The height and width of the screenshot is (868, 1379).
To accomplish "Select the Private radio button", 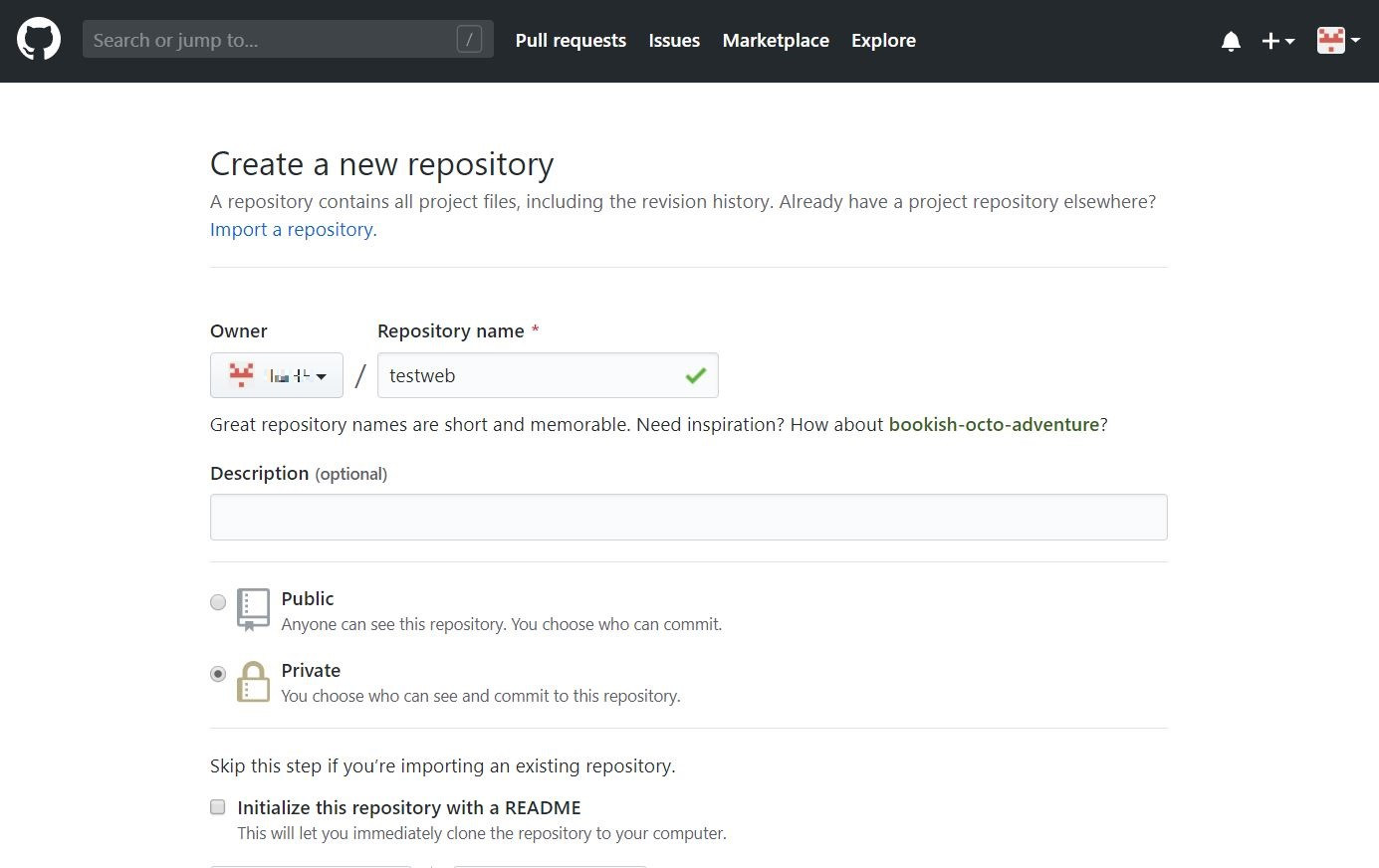I will coord(218,674).
